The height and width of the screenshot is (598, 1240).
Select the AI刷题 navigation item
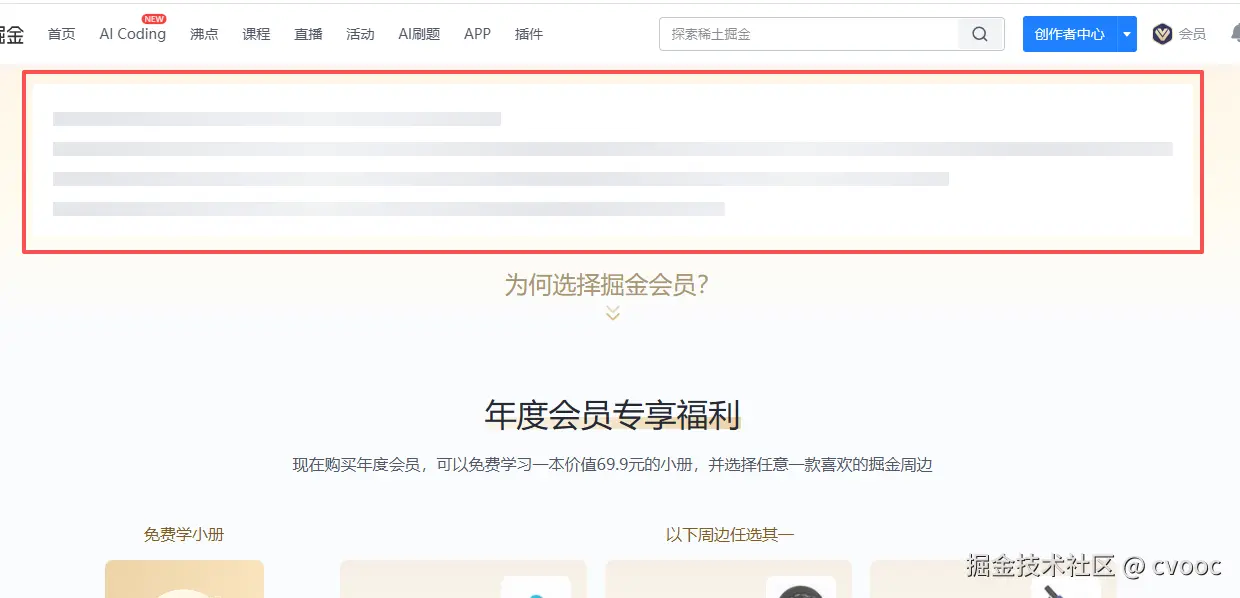(x=419, y=33)
